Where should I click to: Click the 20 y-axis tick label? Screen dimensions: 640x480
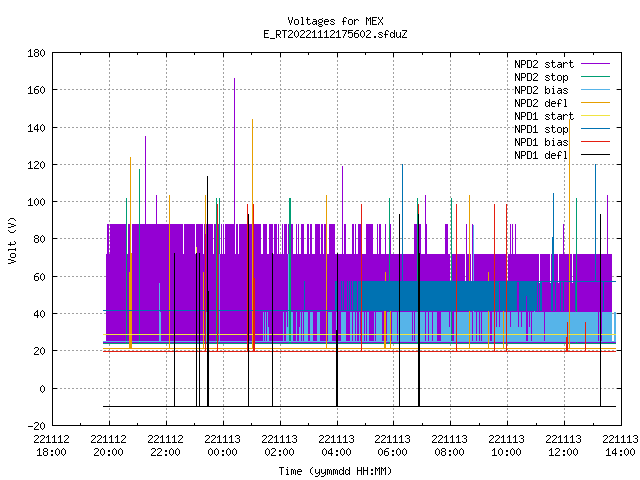[39, 351]
